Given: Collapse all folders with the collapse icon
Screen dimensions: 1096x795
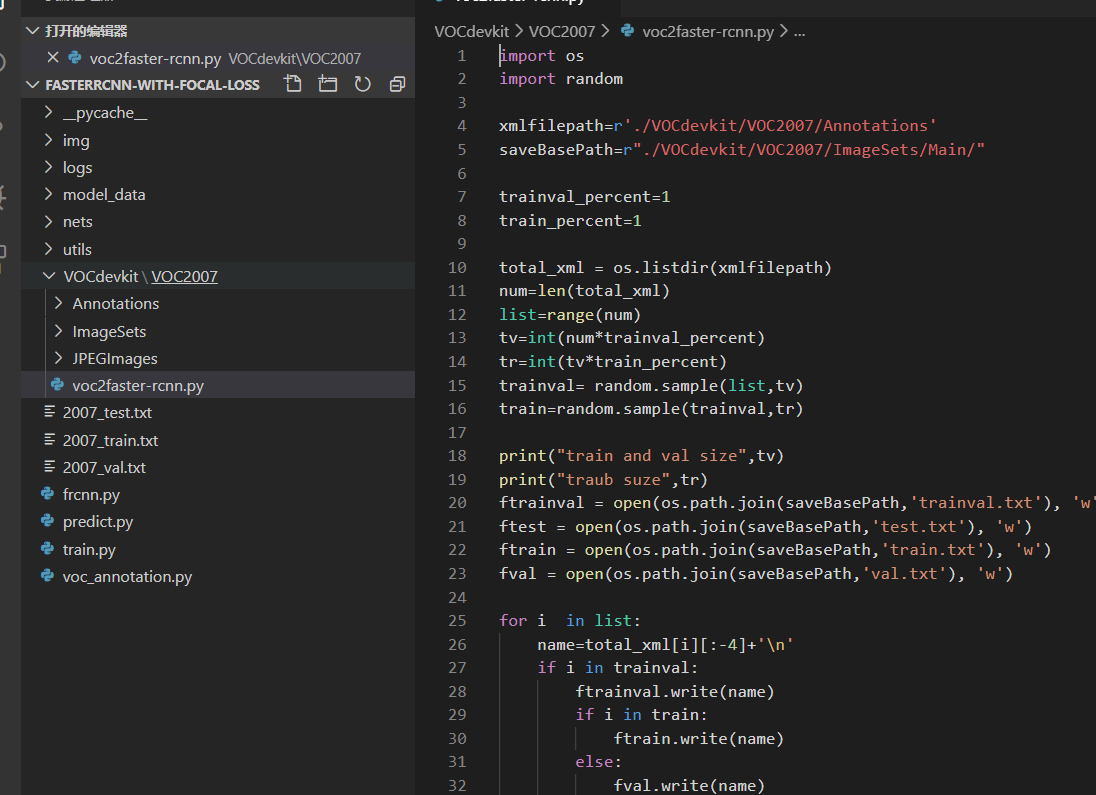Looking at the screenshot, I should 397,85.
